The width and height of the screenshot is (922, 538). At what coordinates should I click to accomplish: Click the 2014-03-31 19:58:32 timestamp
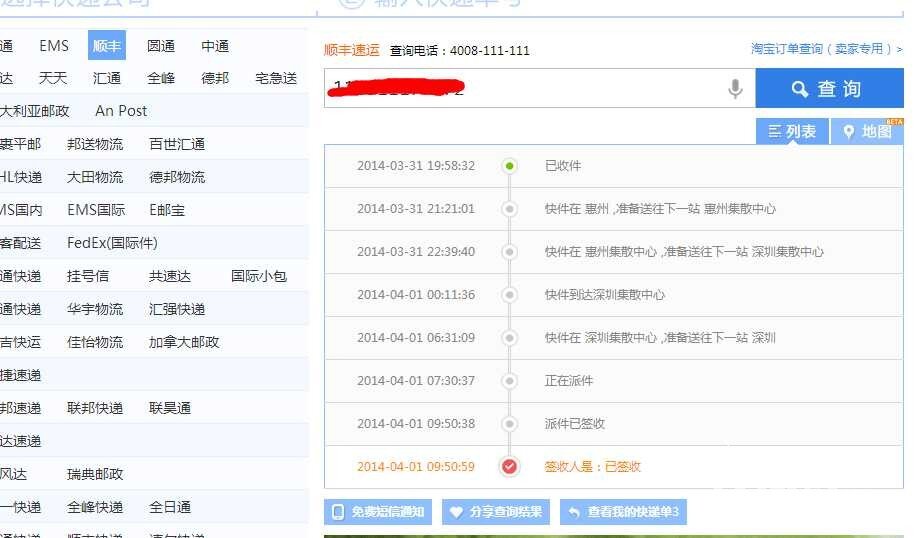(x=416, y=166)
